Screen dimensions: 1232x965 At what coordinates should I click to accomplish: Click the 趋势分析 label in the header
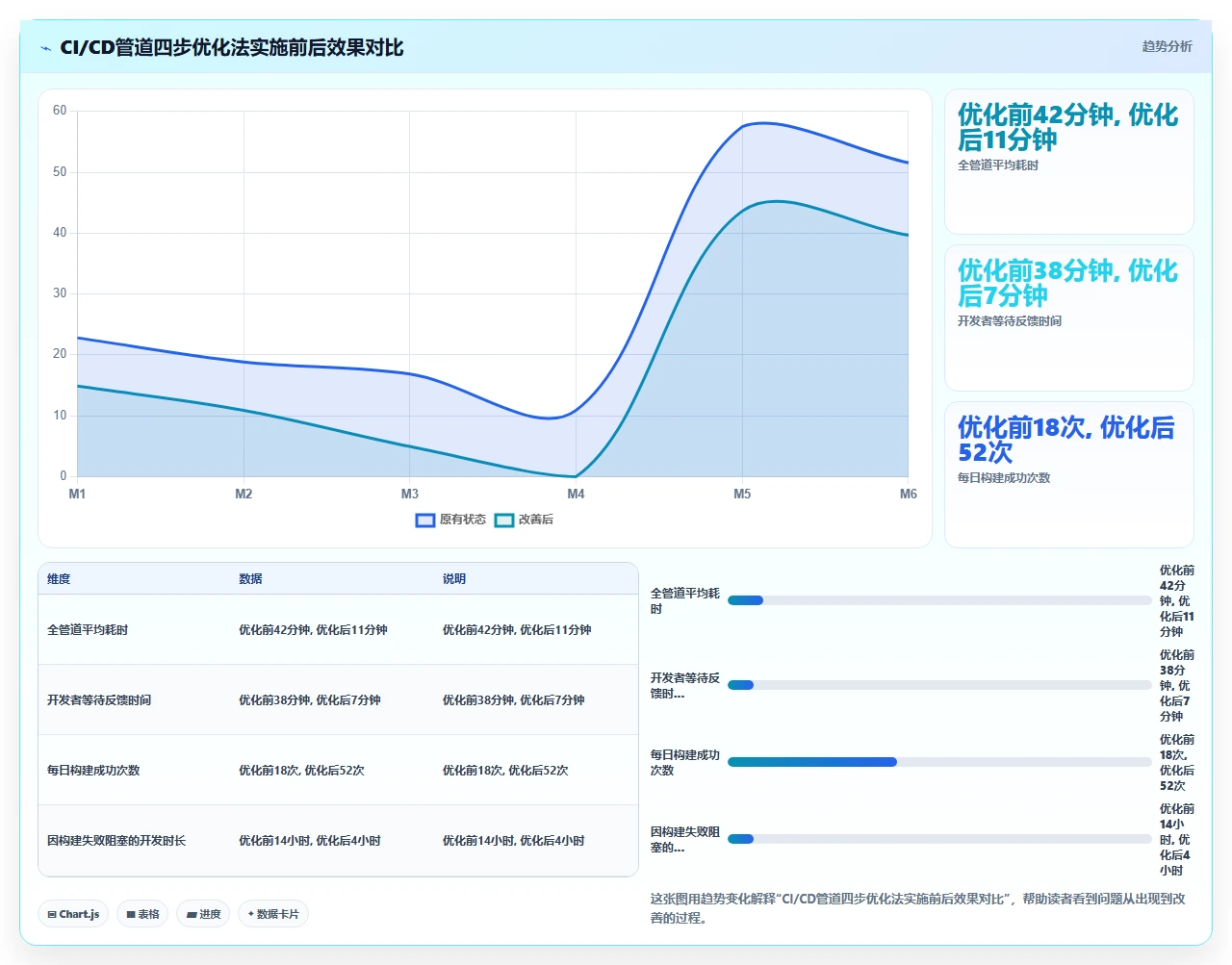1167,46
